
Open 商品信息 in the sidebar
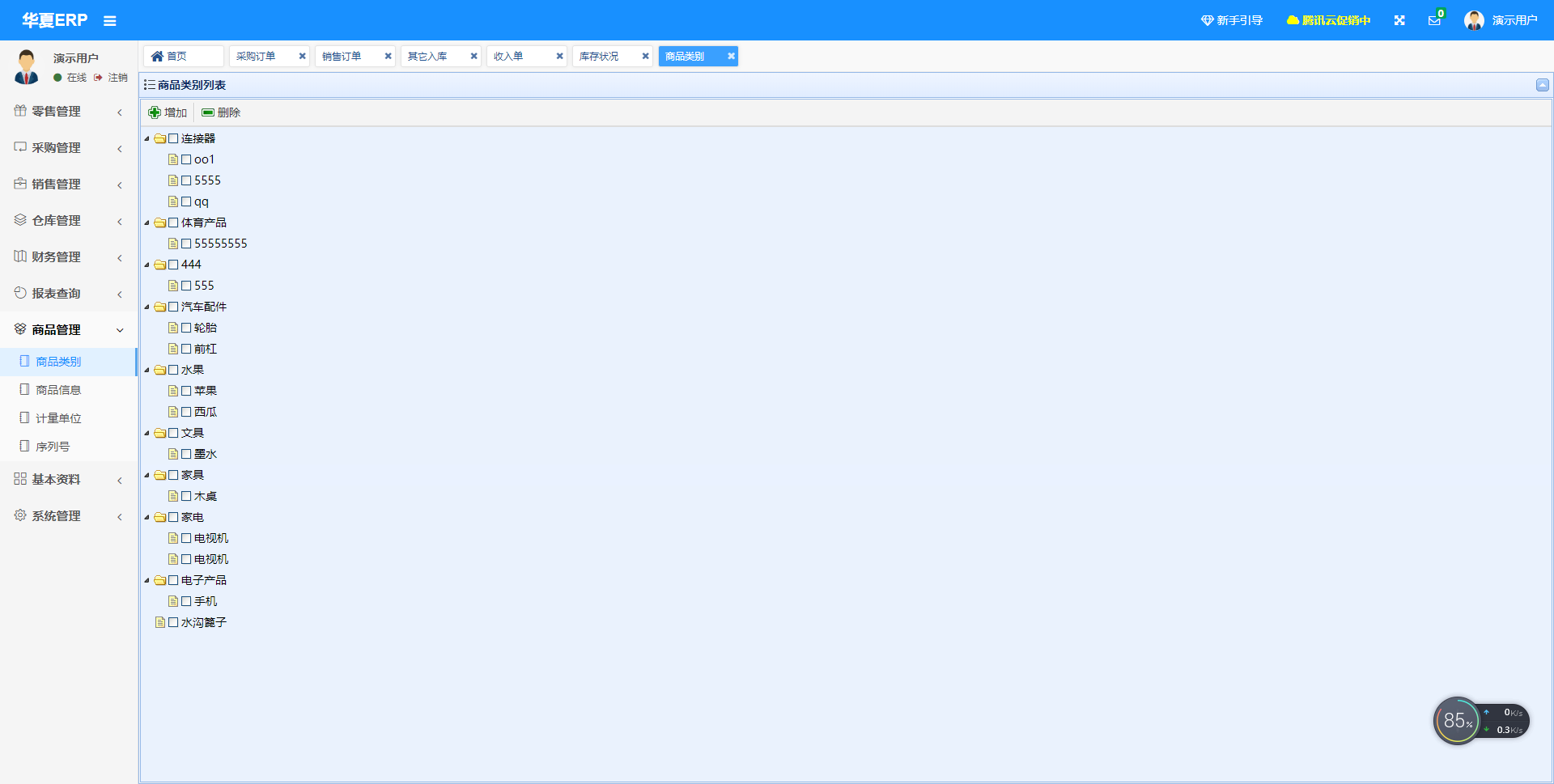[58, 390]
